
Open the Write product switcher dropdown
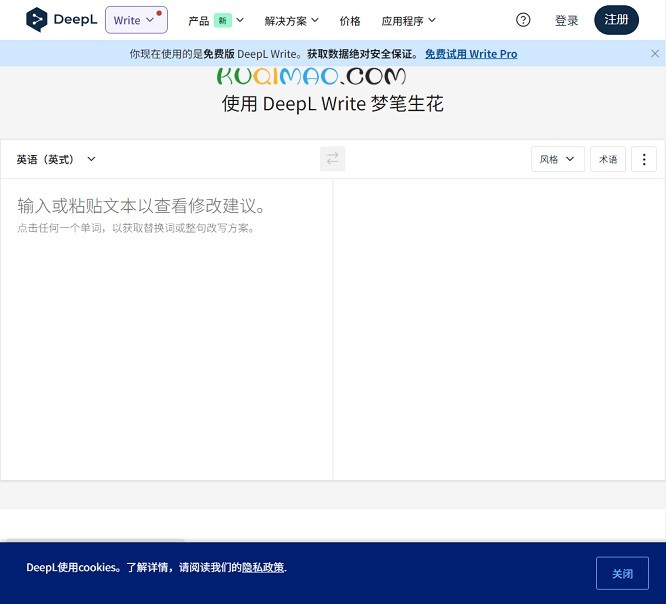(x=136, y=20)
